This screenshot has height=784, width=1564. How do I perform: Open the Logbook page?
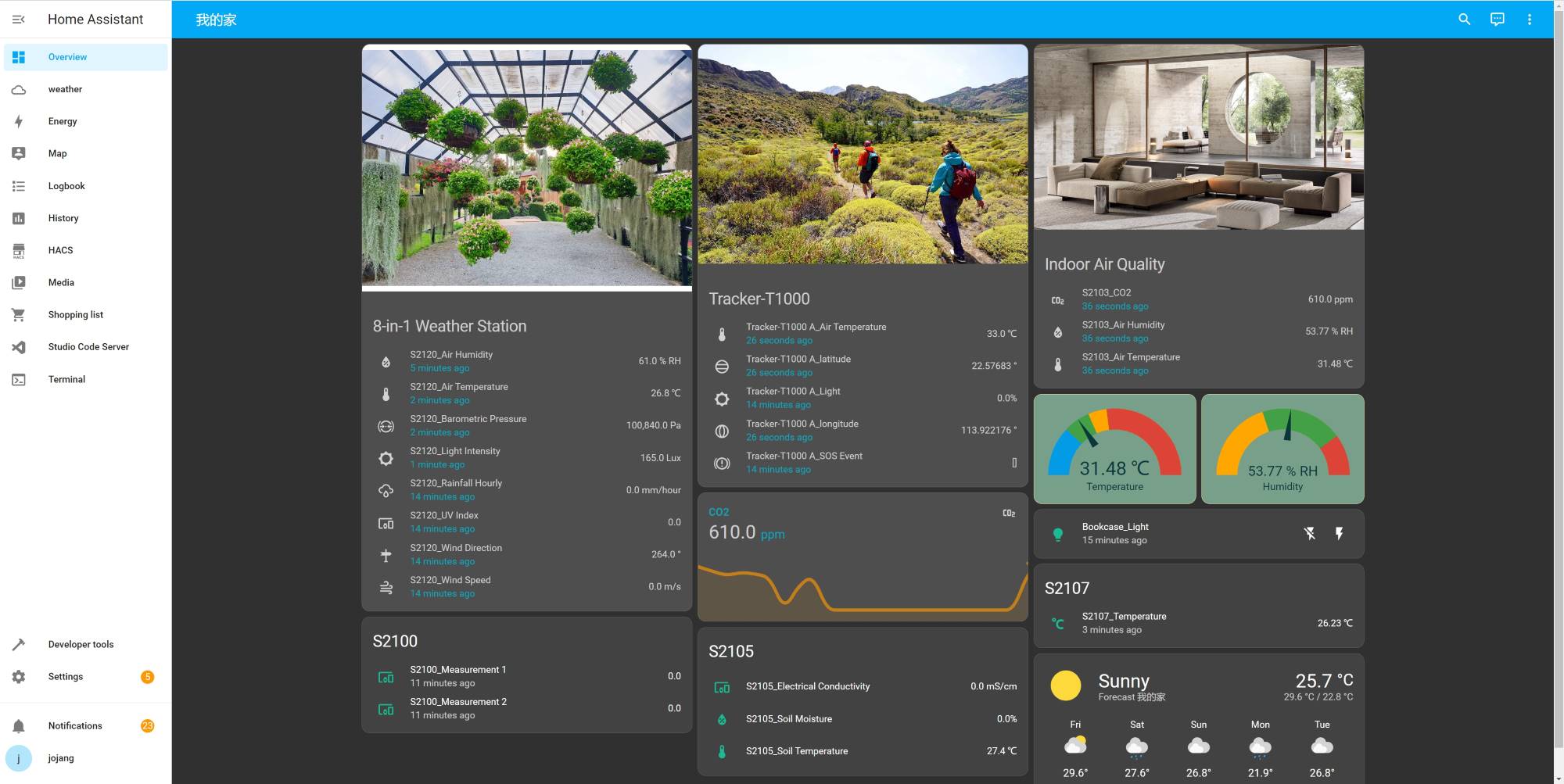coord(66,186)
